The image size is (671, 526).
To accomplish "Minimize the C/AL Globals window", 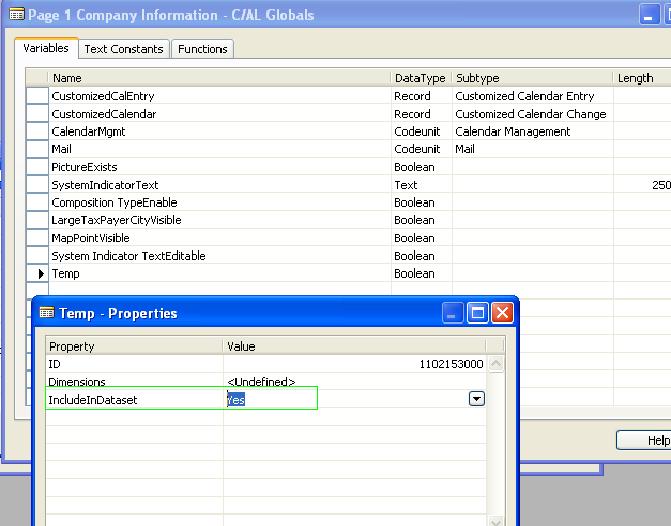I will (x=649, y=15).
